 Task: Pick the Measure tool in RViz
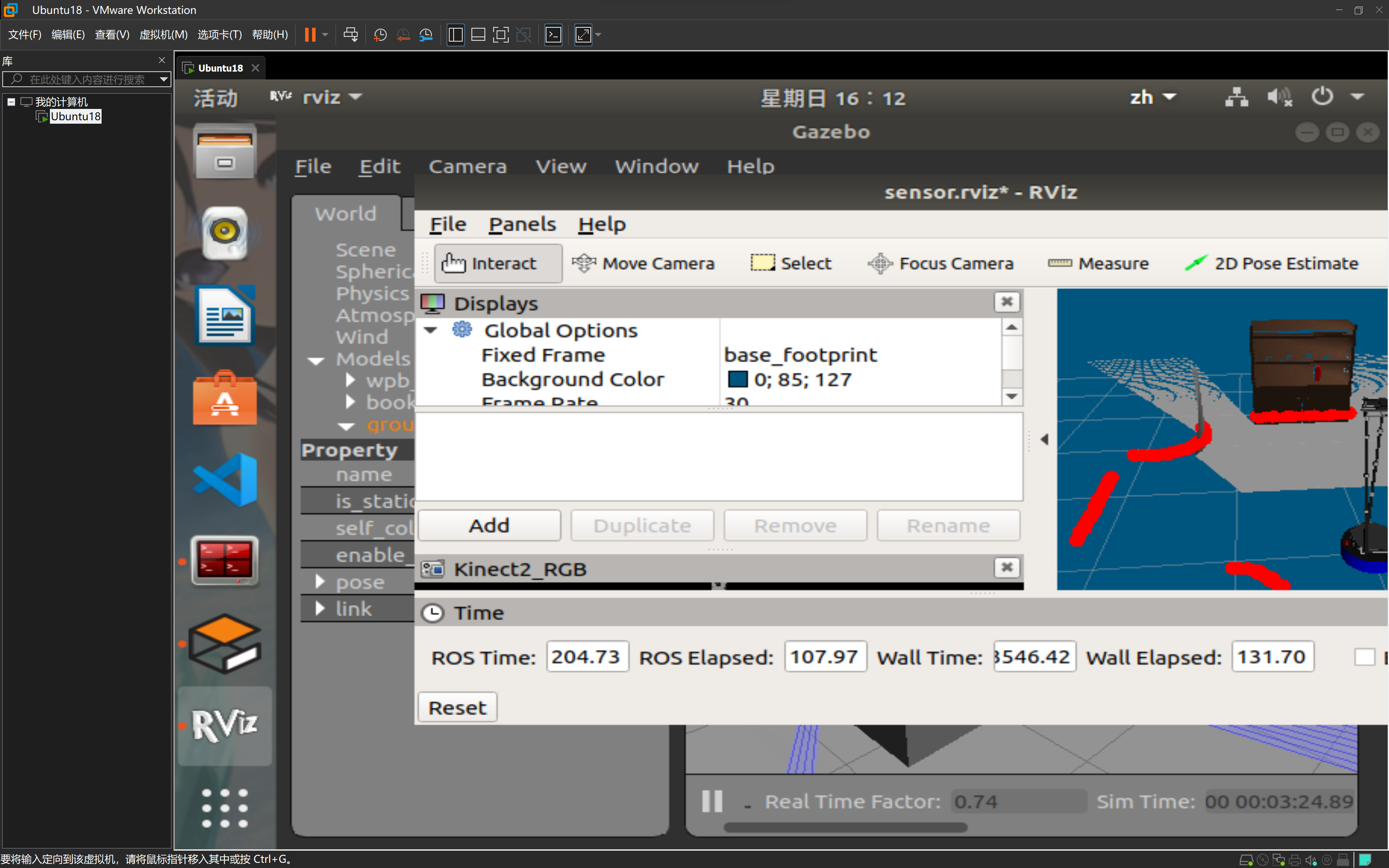click(x=1098, y=263)
